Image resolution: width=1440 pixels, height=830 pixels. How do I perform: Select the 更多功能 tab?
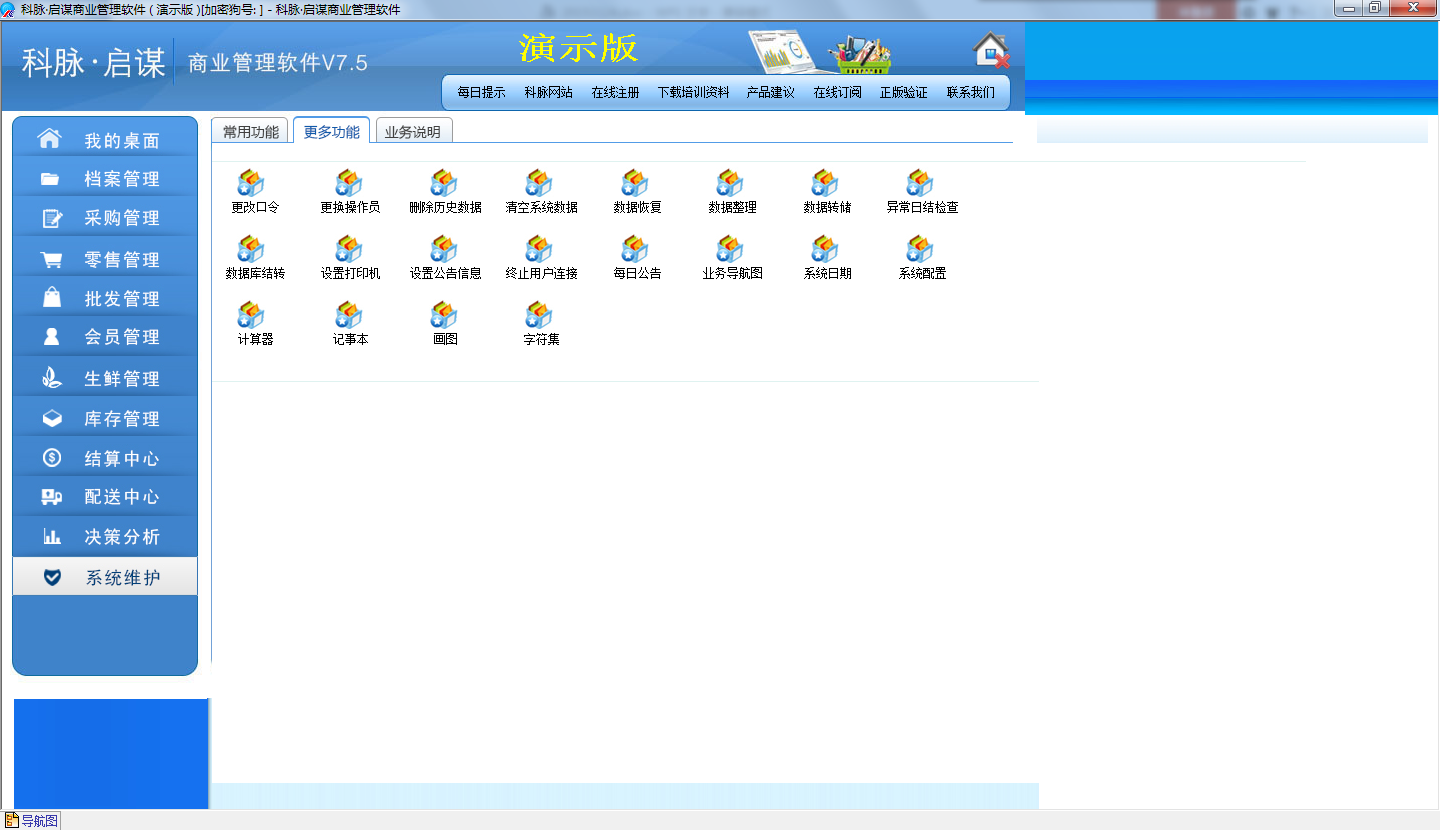tap(331, 131)
